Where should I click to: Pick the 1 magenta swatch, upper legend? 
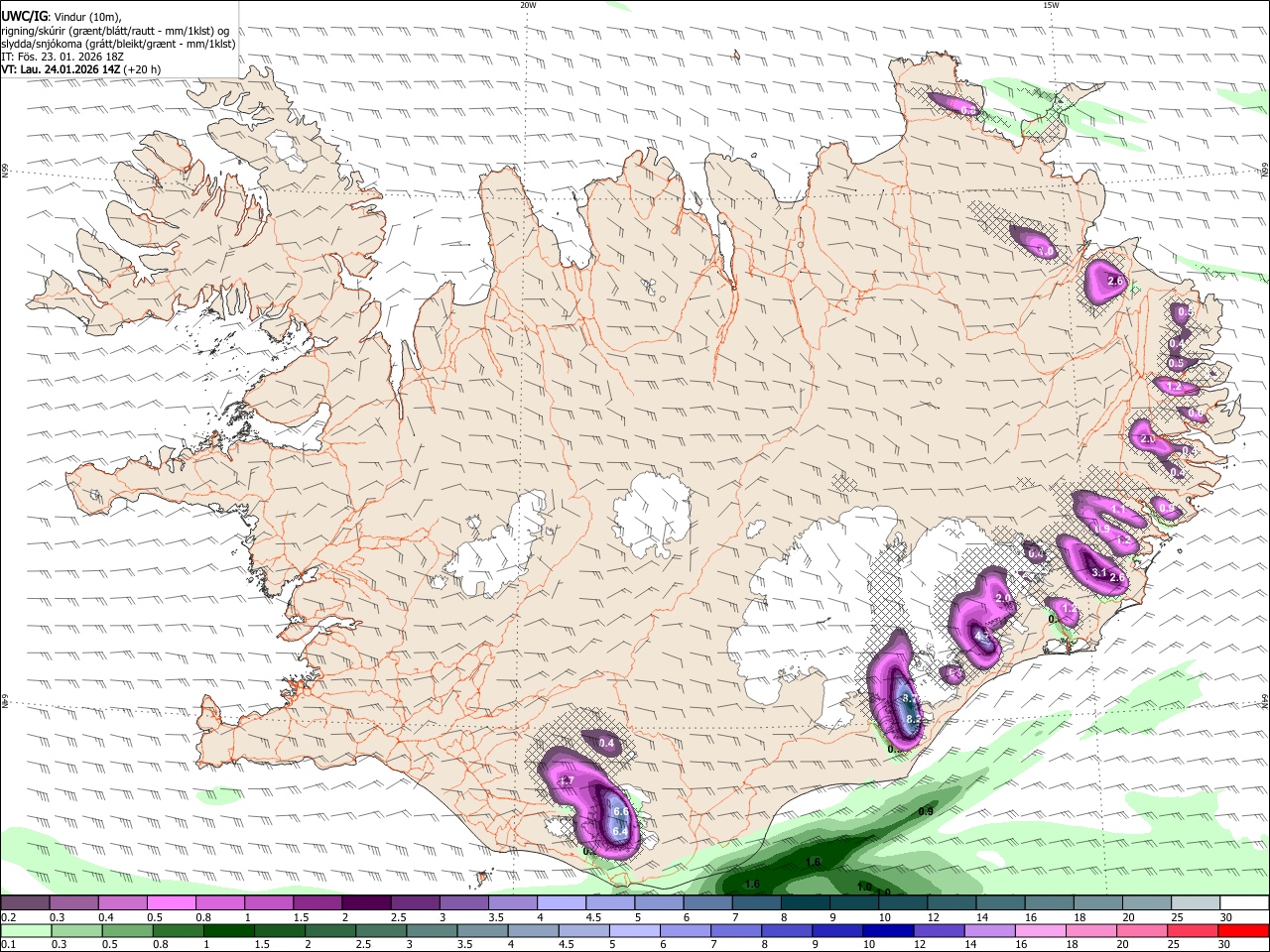(268, 903)
